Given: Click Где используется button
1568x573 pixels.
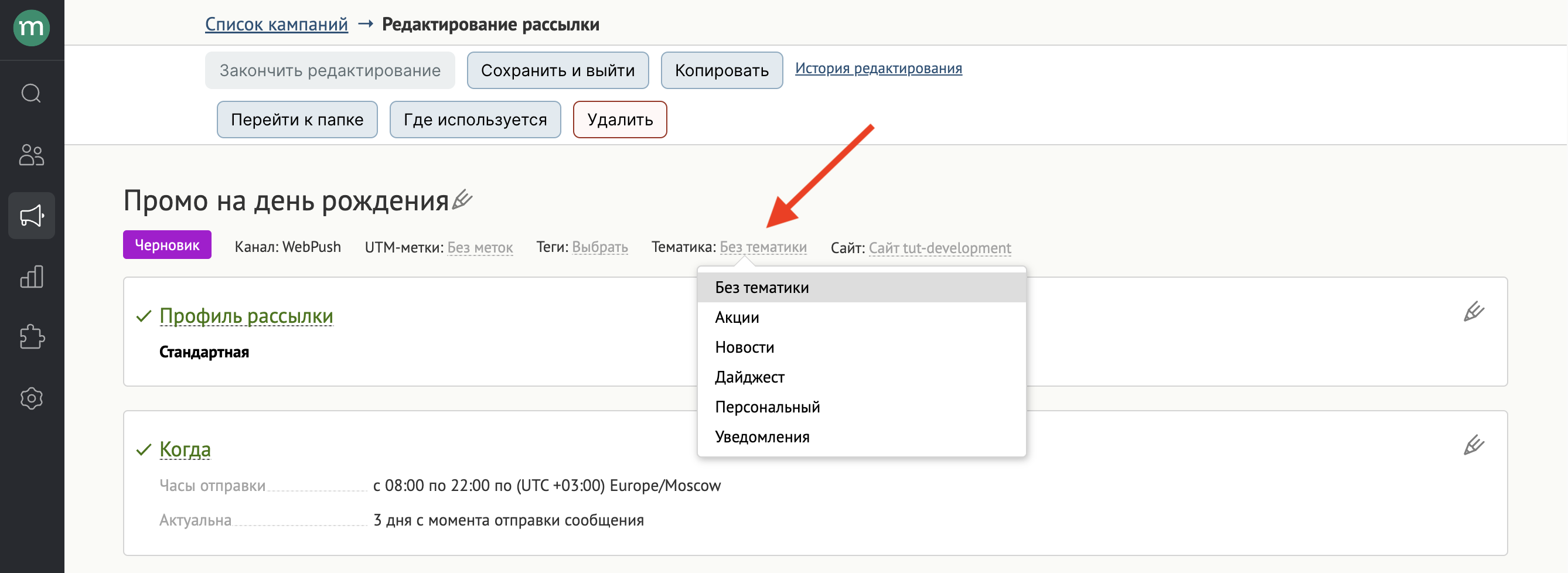Looking at the screenshot, I should [475, 120].
